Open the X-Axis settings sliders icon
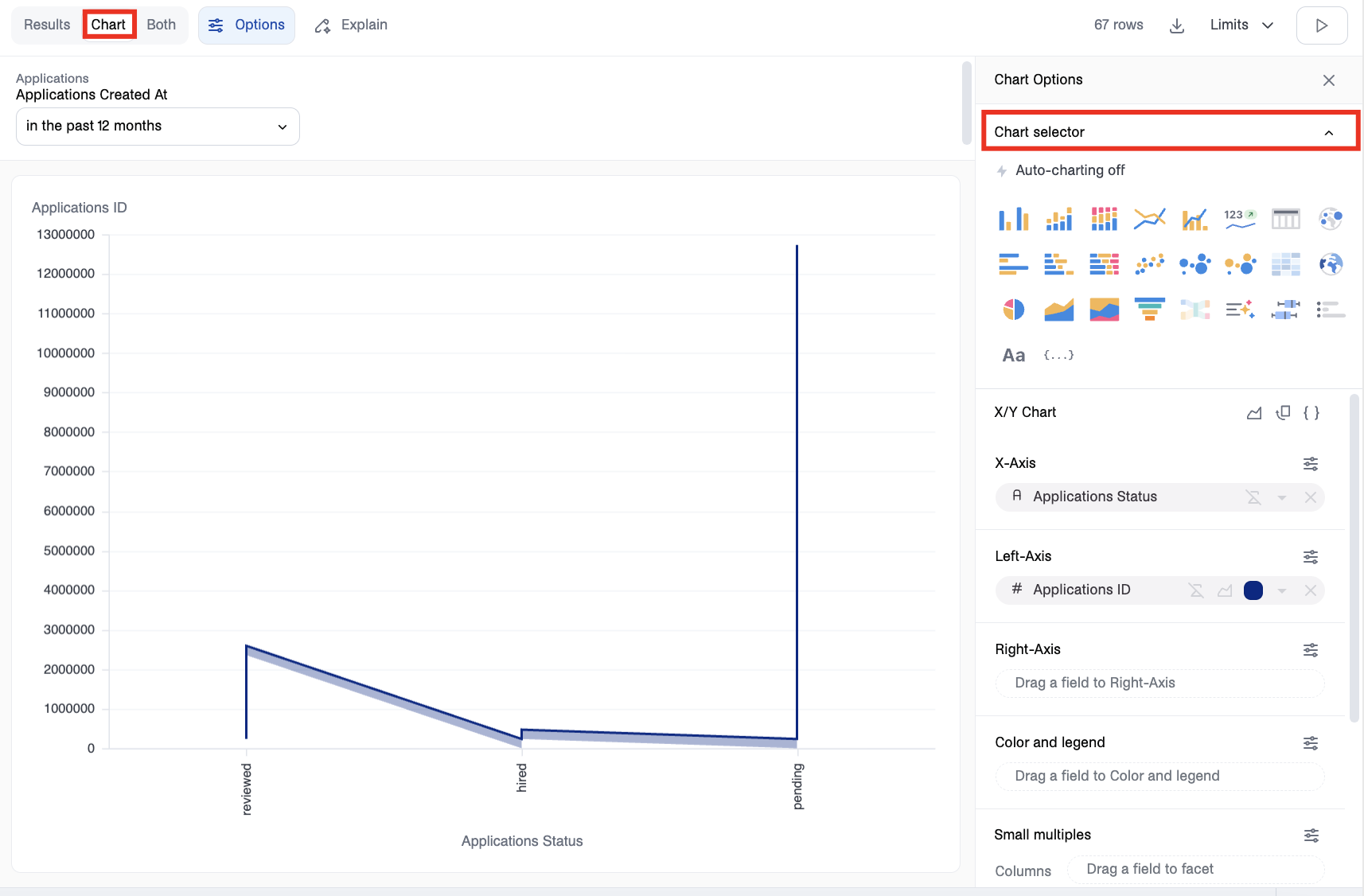This screenshot has height=896, width=1364. coord(1311,464)
